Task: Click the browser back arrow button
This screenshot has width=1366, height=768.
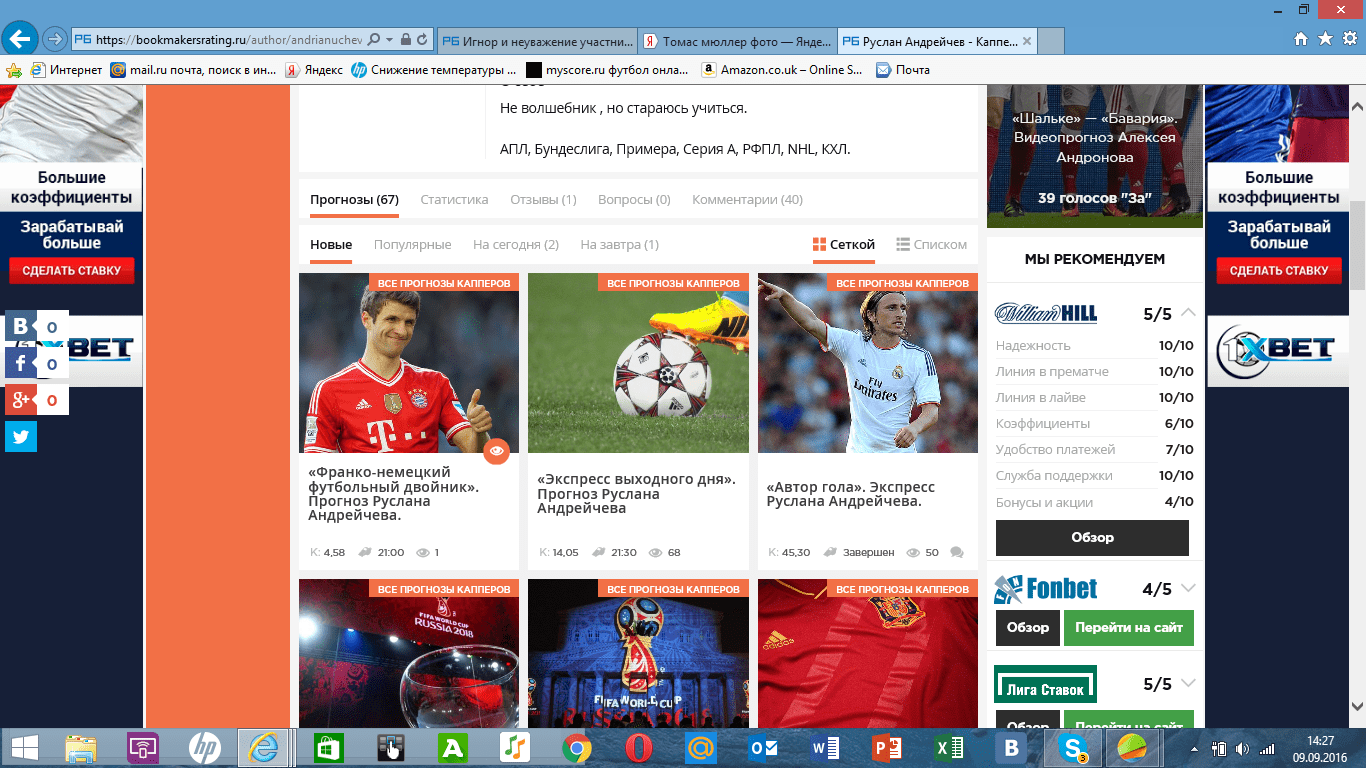Action: click(x=19, y=39)
